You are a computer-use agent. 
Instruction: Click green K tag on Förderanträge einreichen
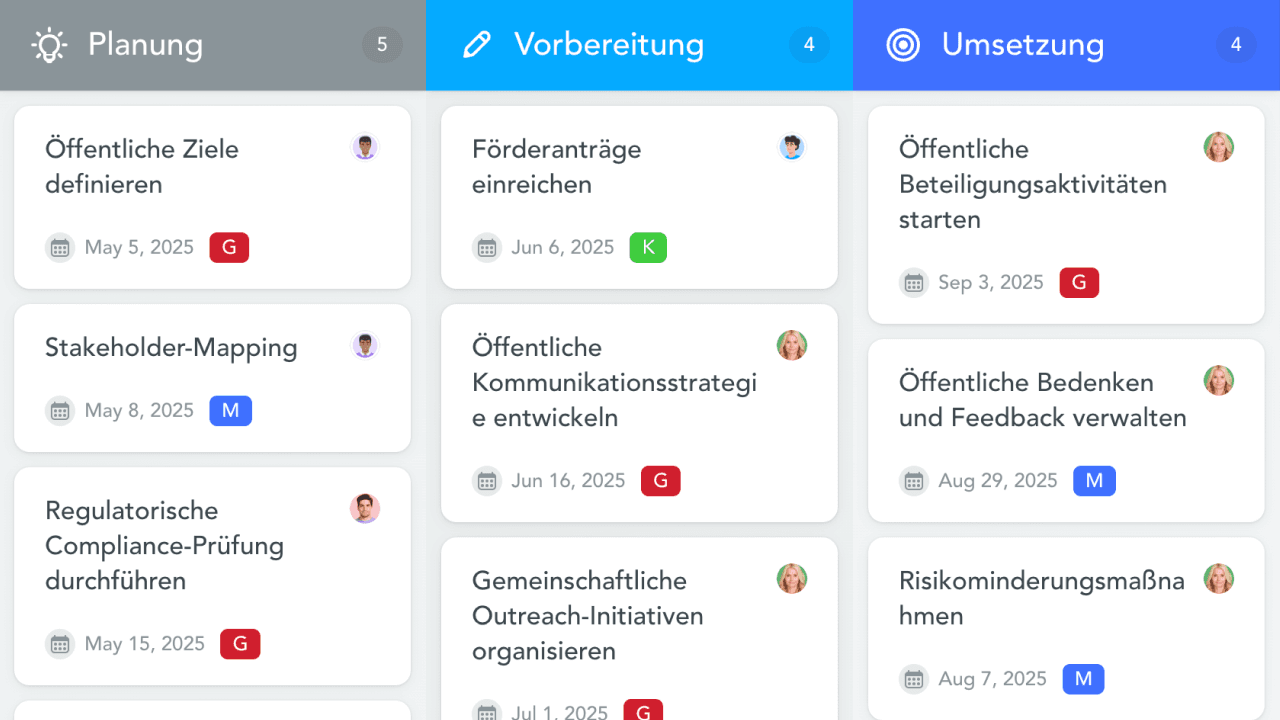(648, 248)
